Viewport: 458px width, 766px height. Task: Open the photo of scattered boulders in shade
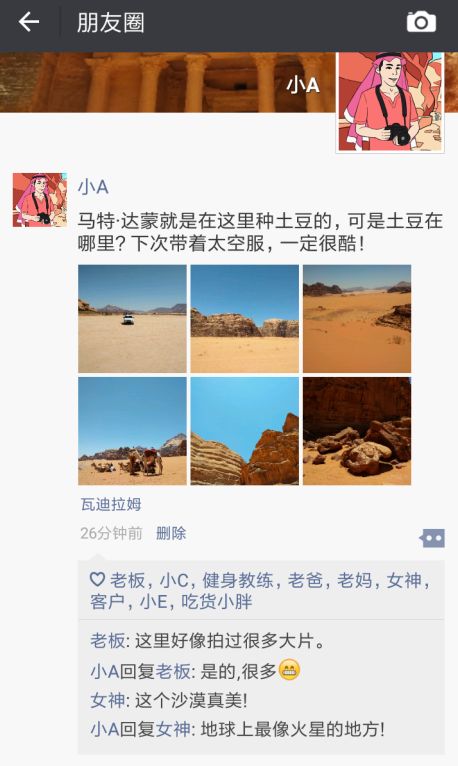[x=357, y=431]
